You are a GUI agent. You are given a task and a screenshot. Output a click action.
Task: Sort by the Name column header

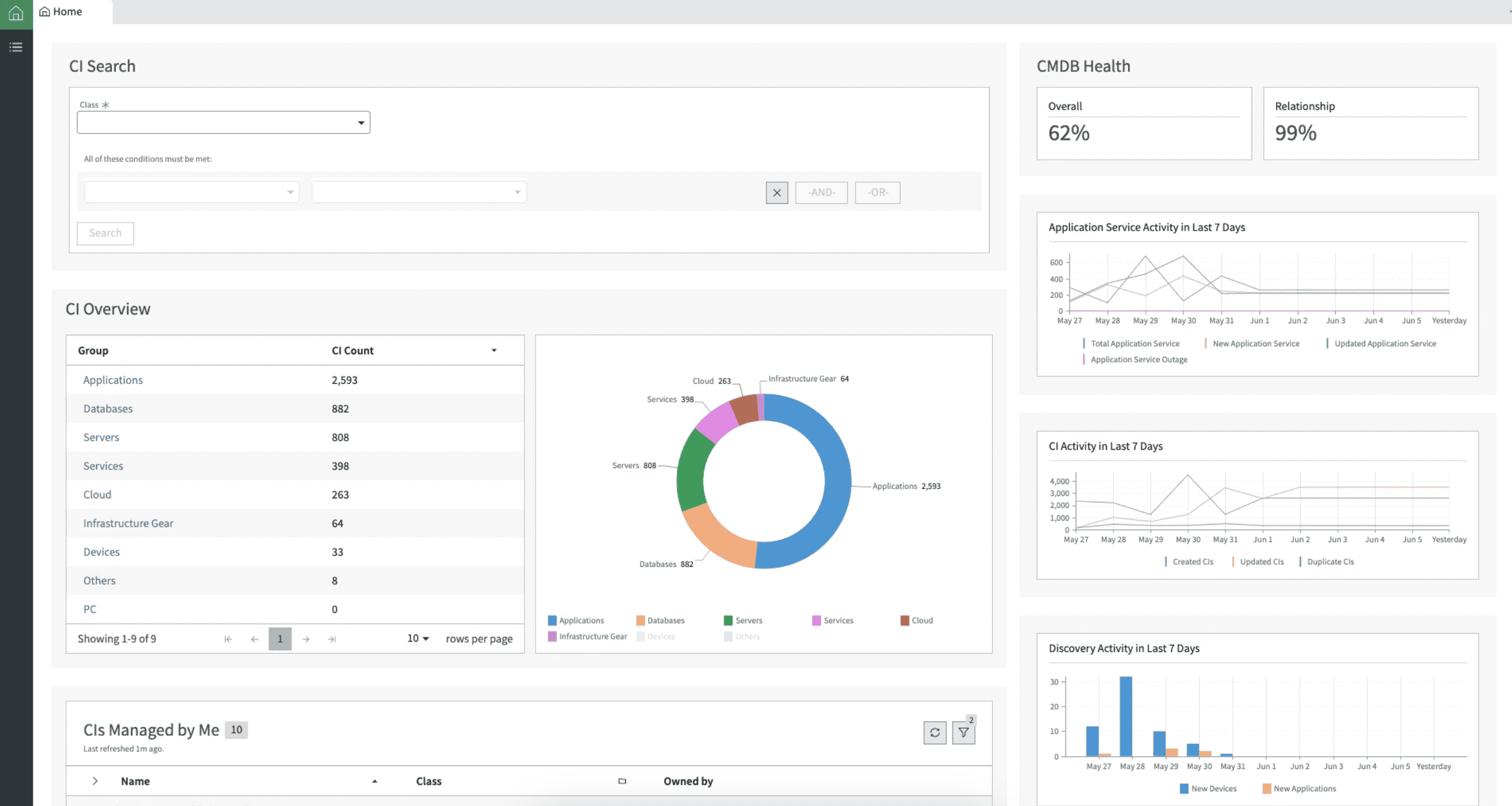click(x=135, y=781)
